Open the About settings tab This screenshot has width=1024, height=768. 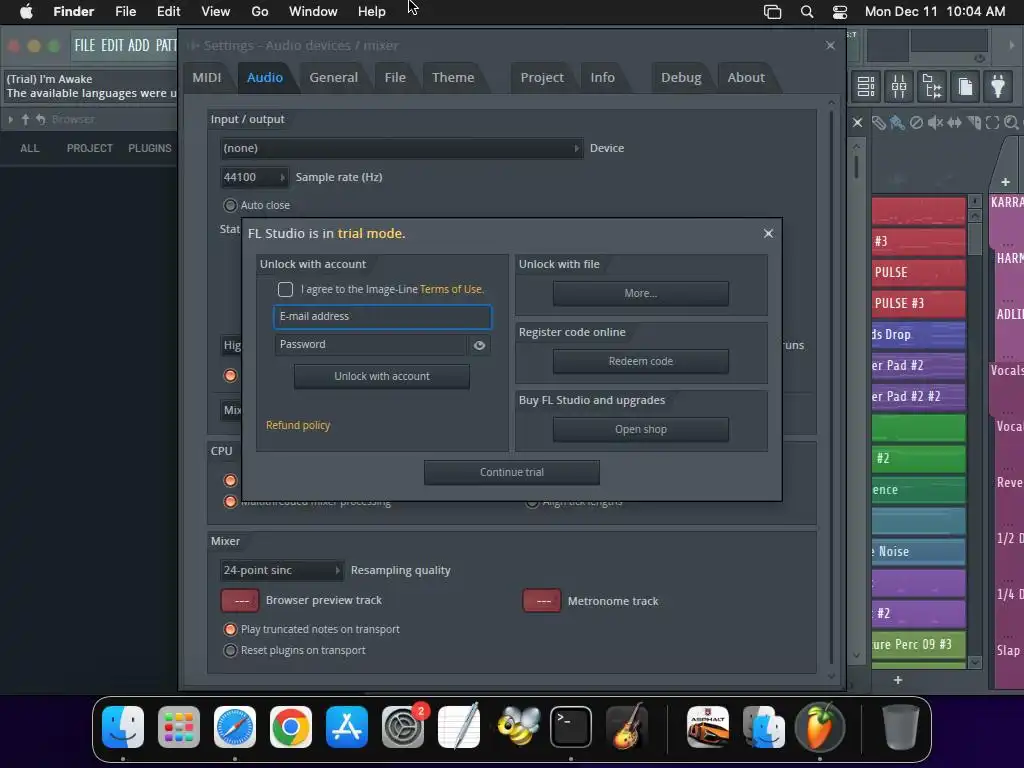pyautogui.click(x=746, y=77)
